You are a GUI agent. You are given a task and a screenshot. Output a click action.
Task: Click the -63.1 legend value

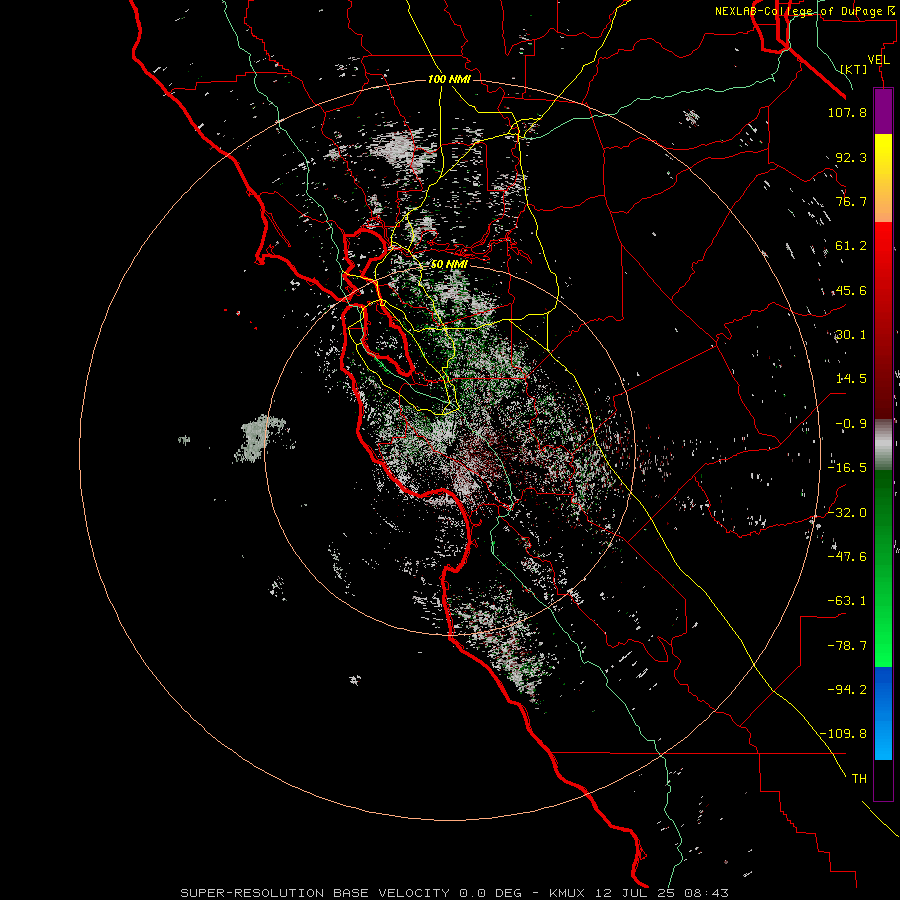[x=847, y=601]
